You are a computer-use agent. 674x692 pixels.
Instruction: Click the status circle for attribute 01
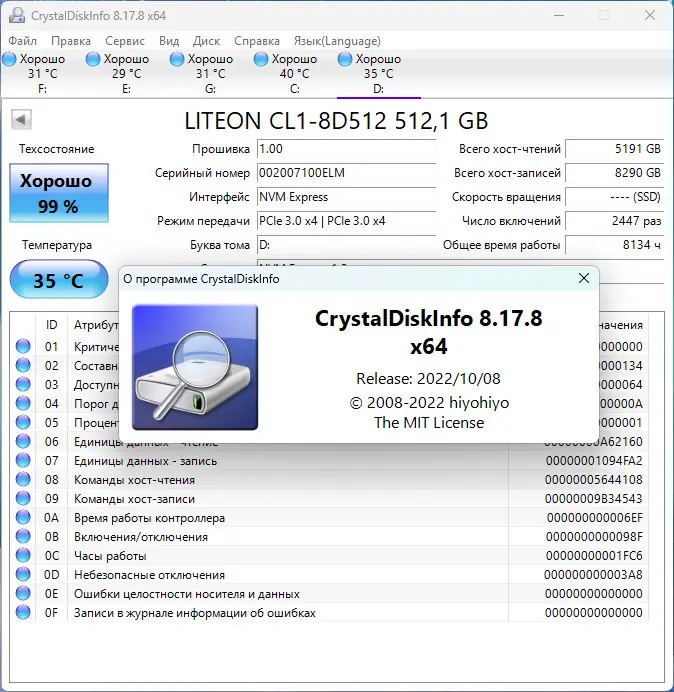click(23, 346)
